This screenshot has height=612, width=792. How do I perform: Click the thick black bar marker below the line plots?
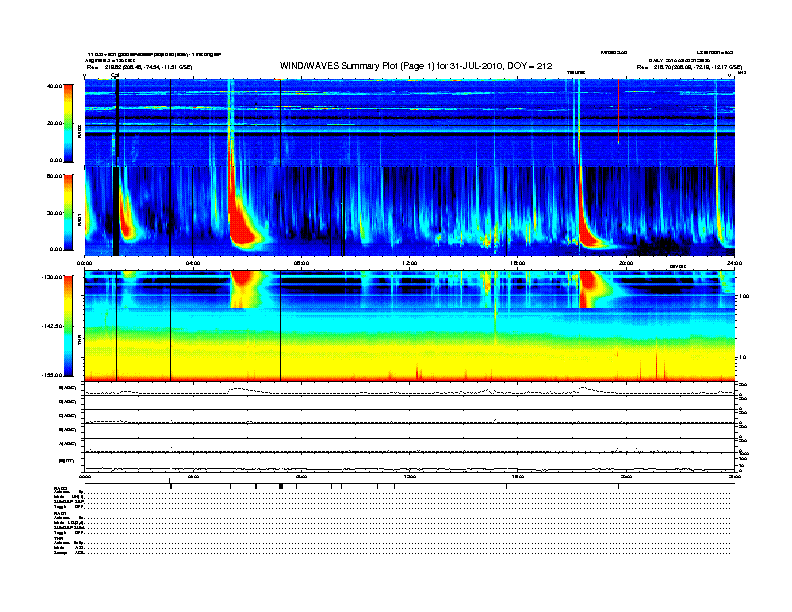click(x=281, y=486)
